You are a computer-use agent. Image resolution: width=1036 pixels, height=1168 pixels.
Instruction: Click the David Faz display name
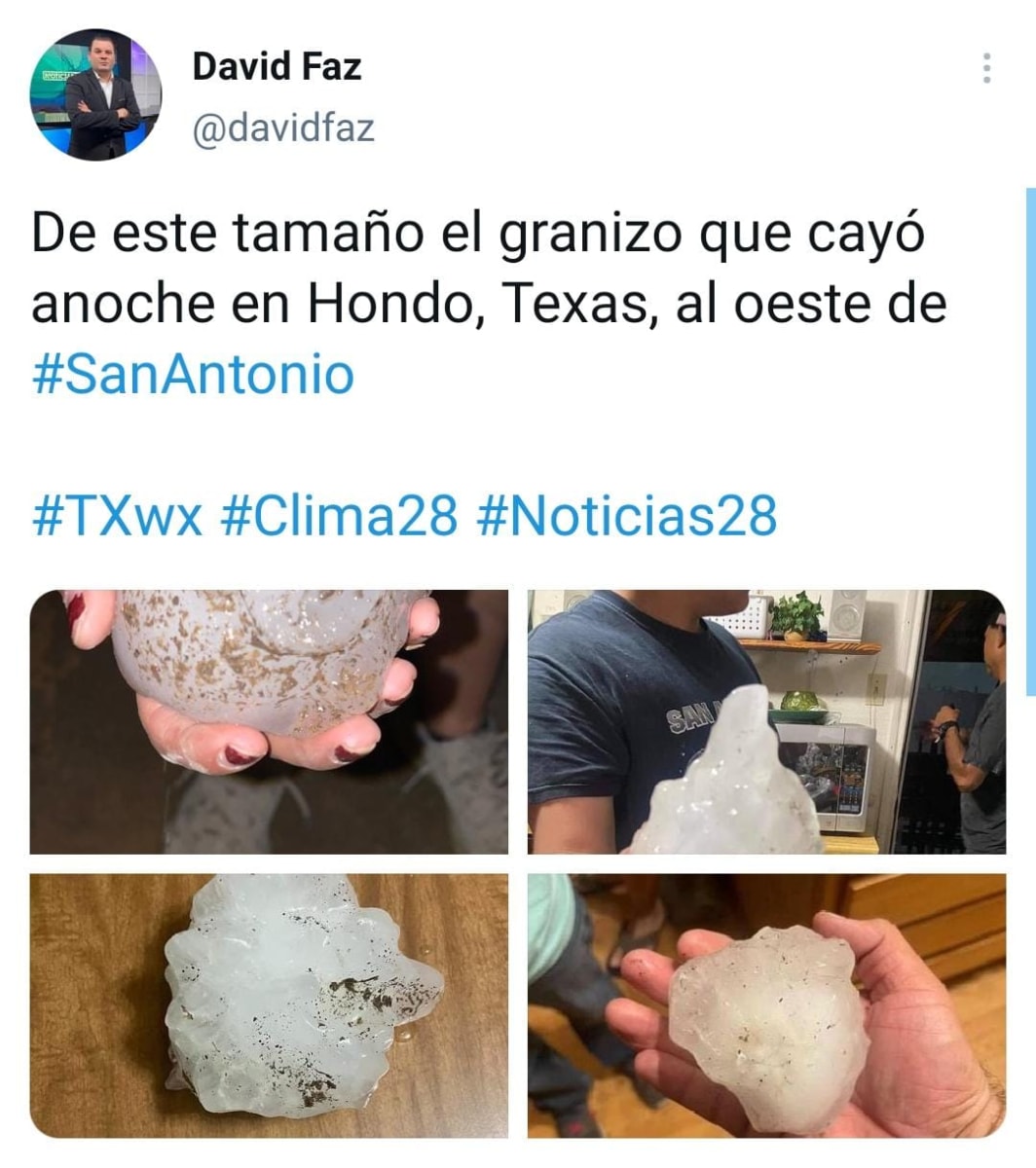click(277, 66)
